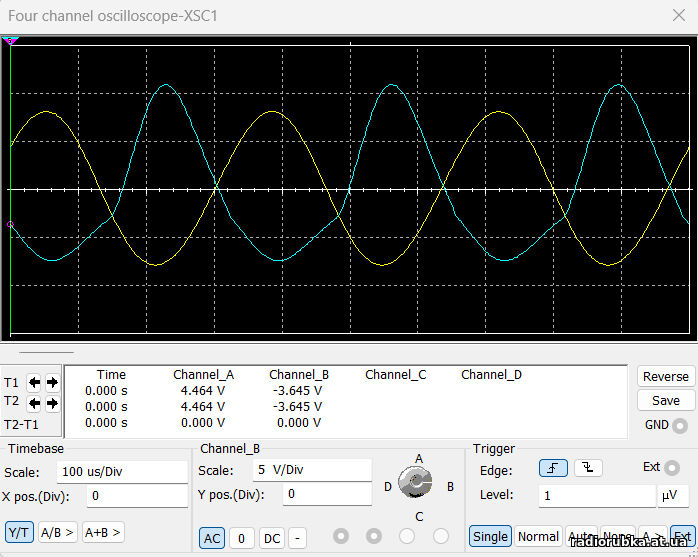Edit the timebase scale field
698x557 pixels.
[x=122, y=472]
